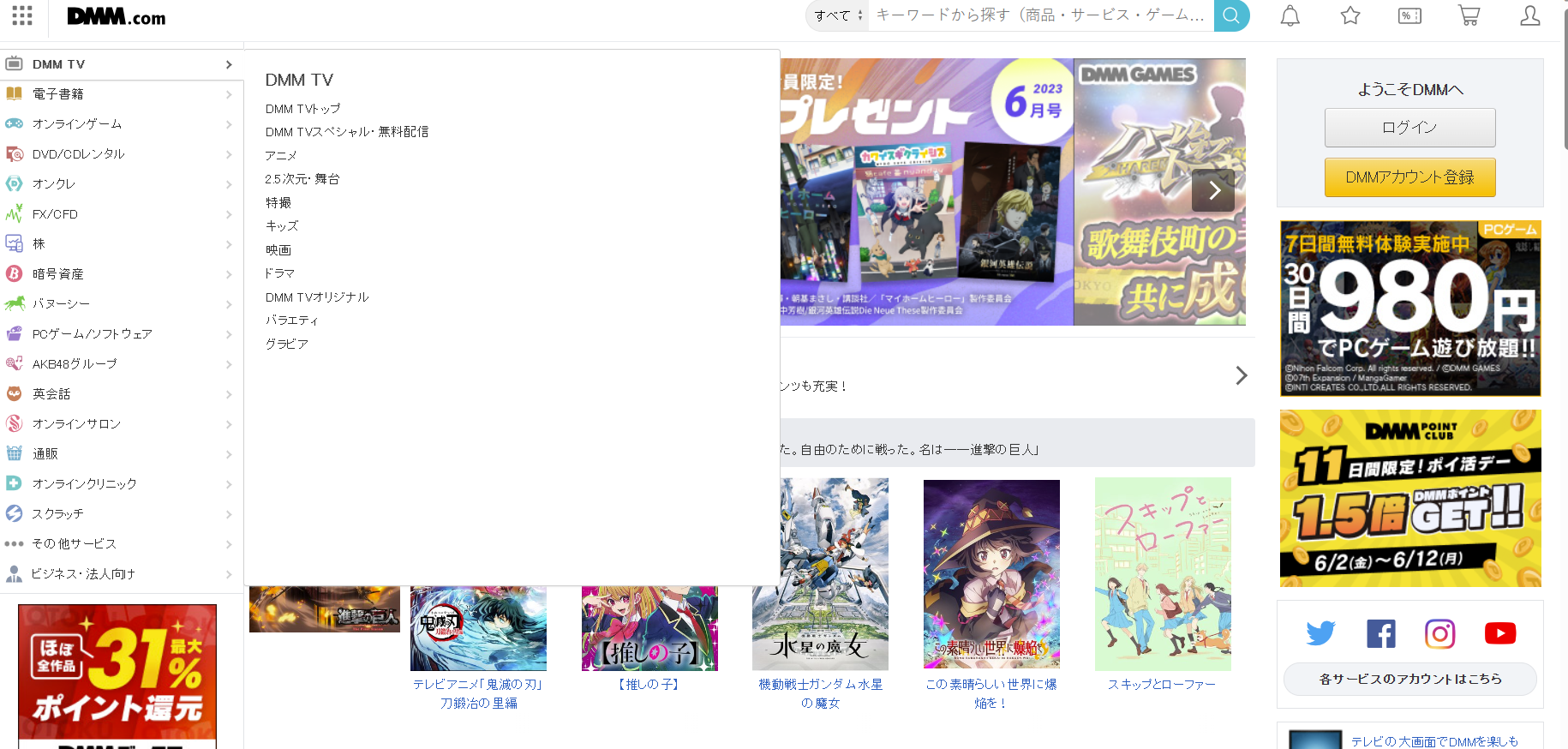Click the FX/CFD chart icon

[x=14, y=213]
